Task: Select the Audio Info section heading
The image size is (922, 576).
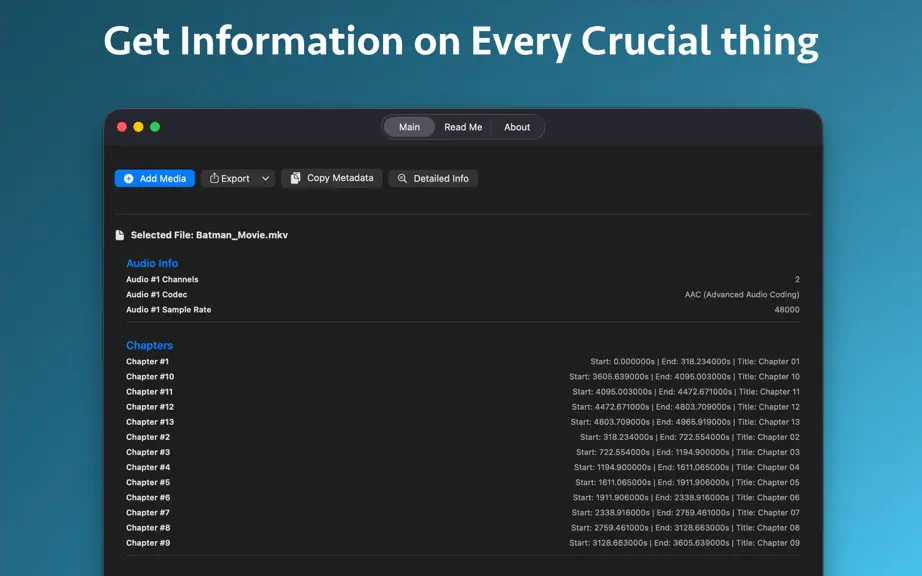Action: [x=152, y=263]
